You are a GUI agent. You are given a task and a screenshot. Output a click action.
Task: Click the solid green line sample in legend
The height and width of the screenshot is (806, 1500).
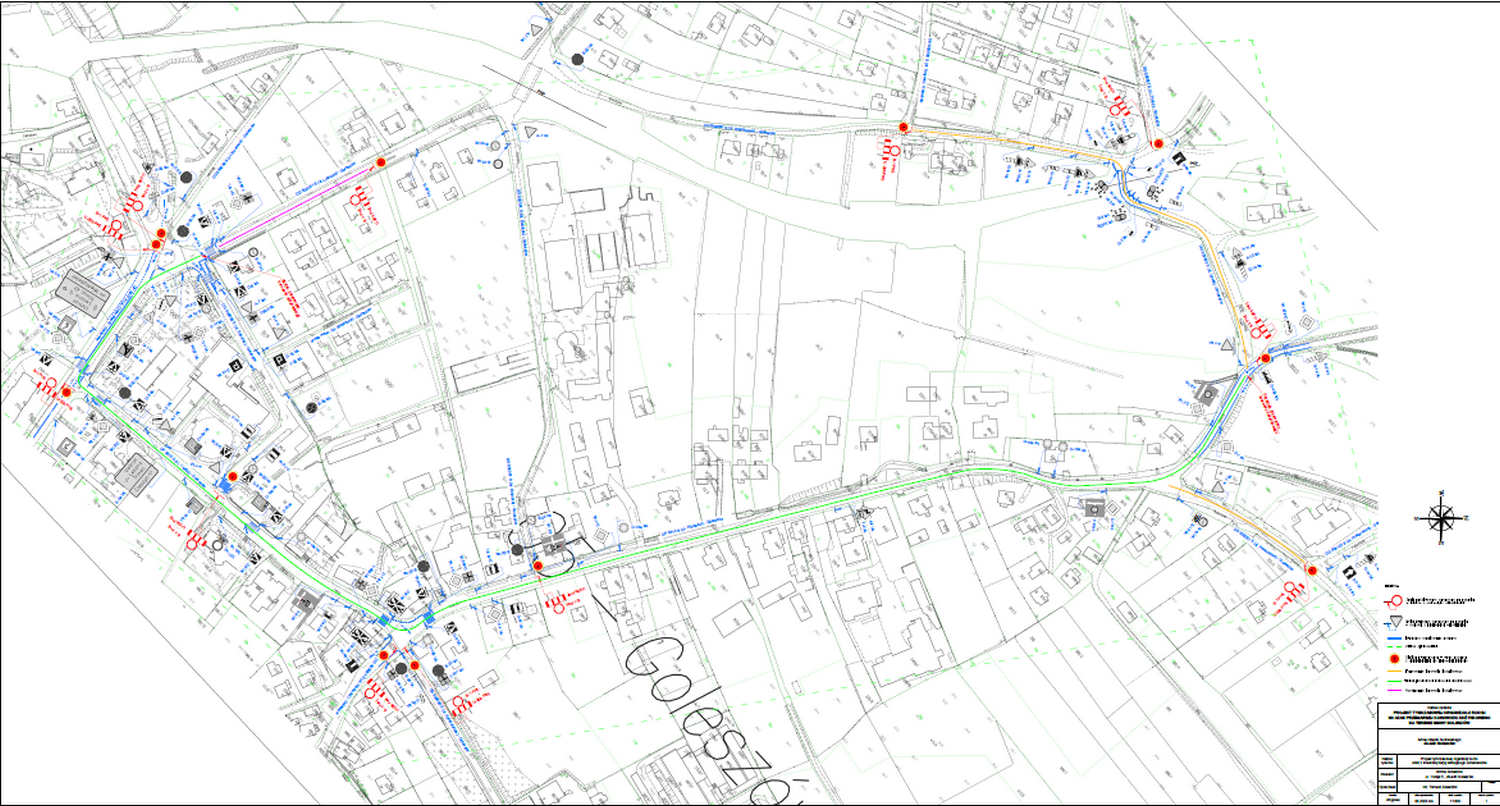(1393, 681)
